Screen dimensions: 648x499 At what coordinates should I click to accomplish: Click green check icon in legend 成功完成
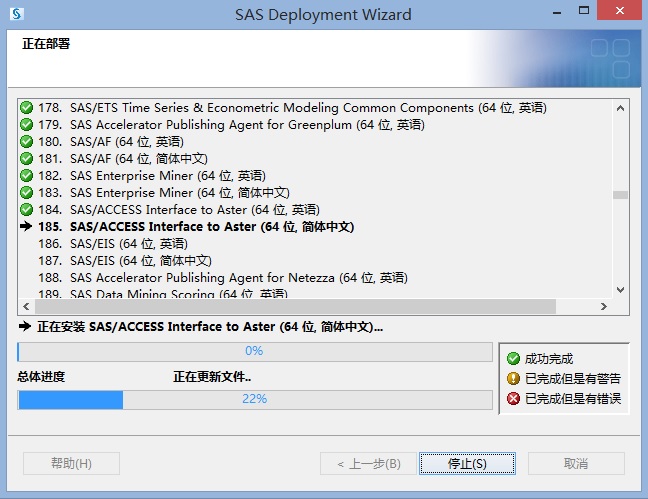coord(513,358)
